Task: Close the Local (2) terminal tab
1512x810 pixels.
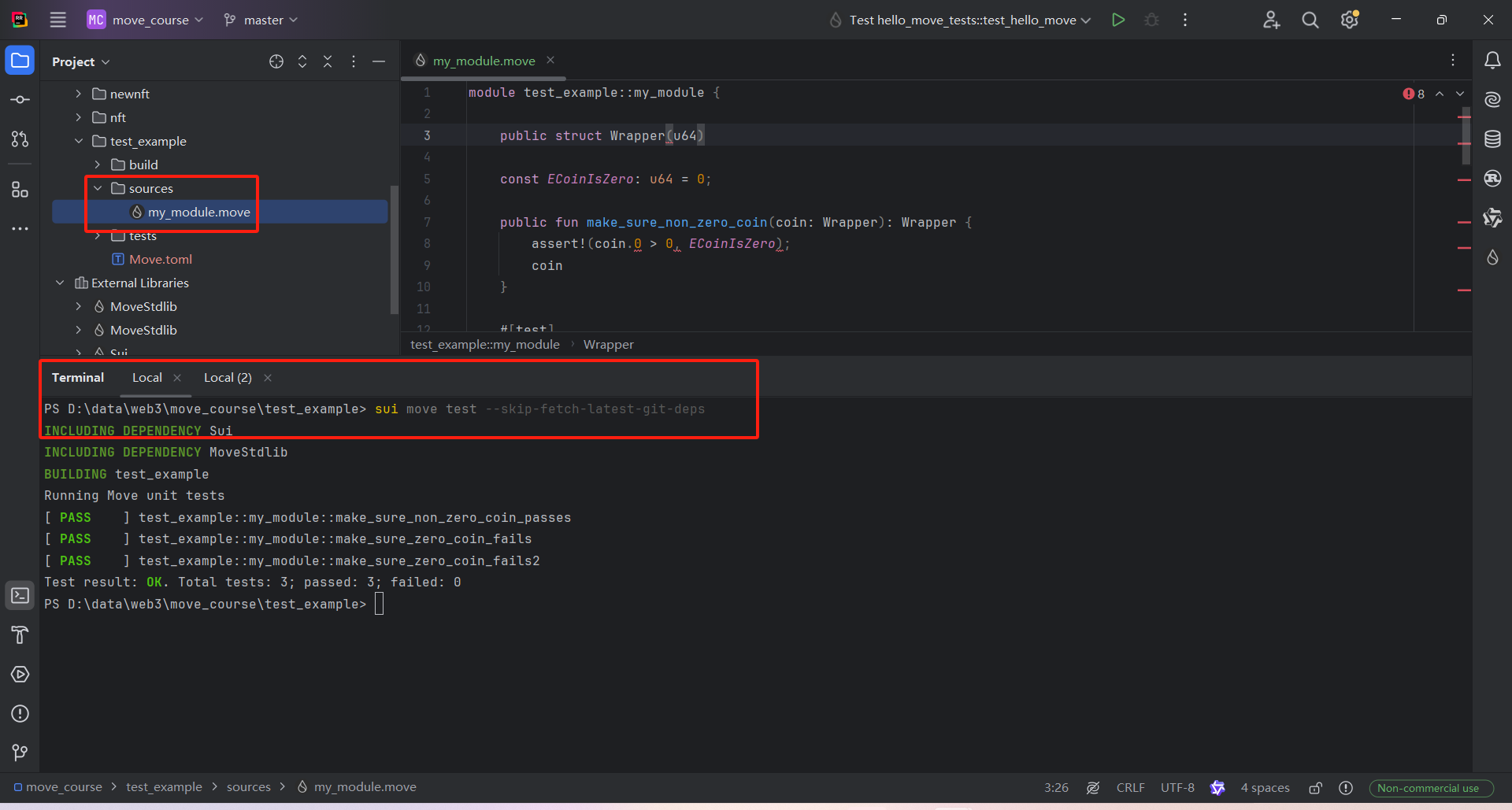Action: [268, 378]
